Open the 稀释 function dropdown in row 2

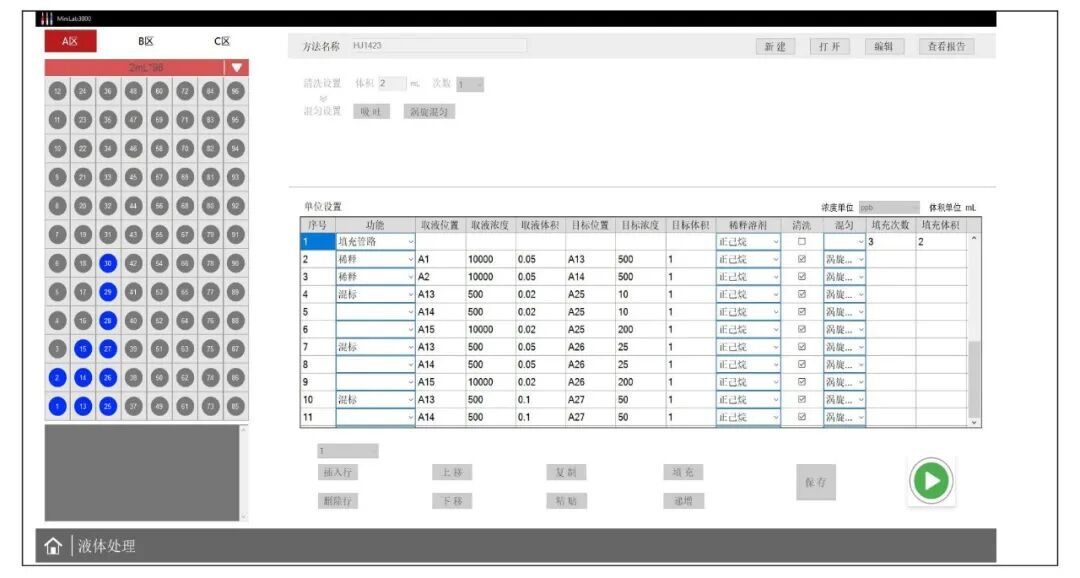[375, 259]
